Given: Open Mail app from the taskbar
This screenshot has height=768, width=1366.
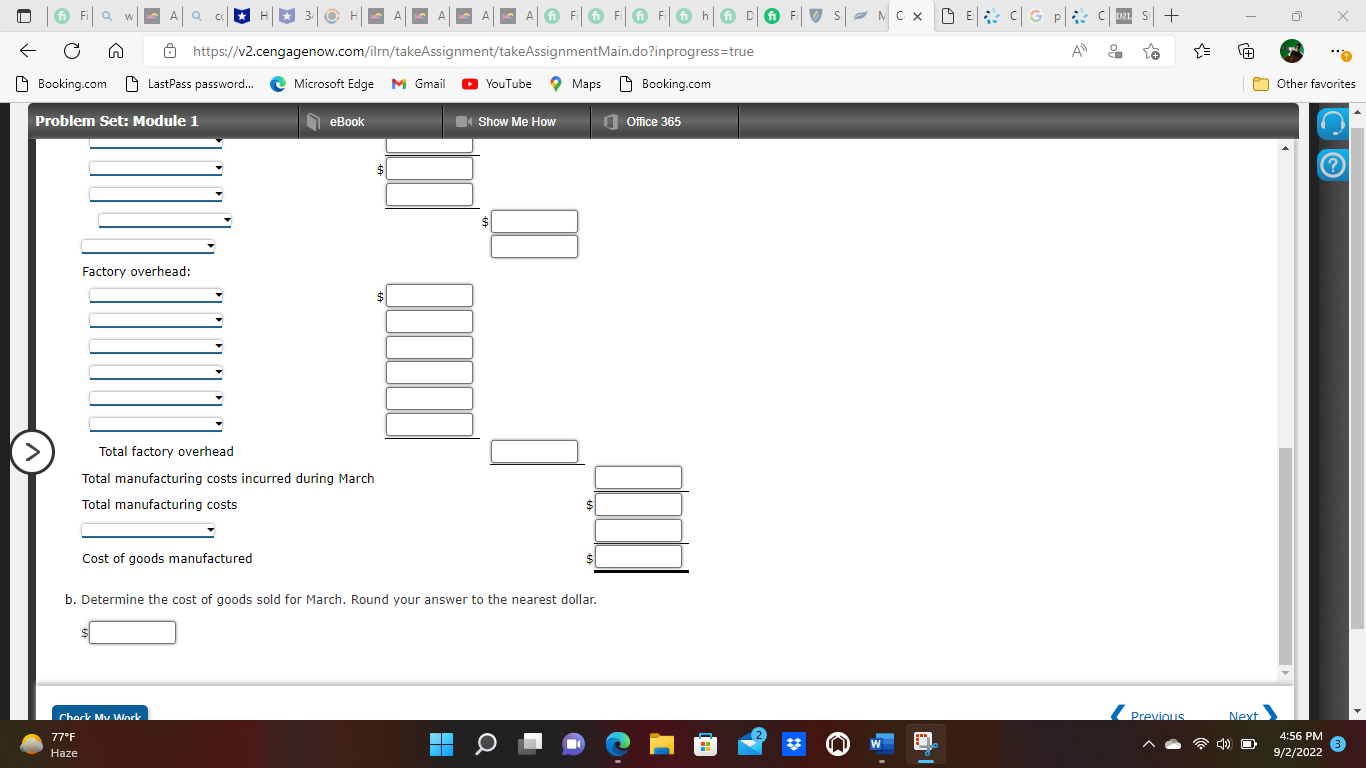Looking at the screenshot, I should [750, 744].
